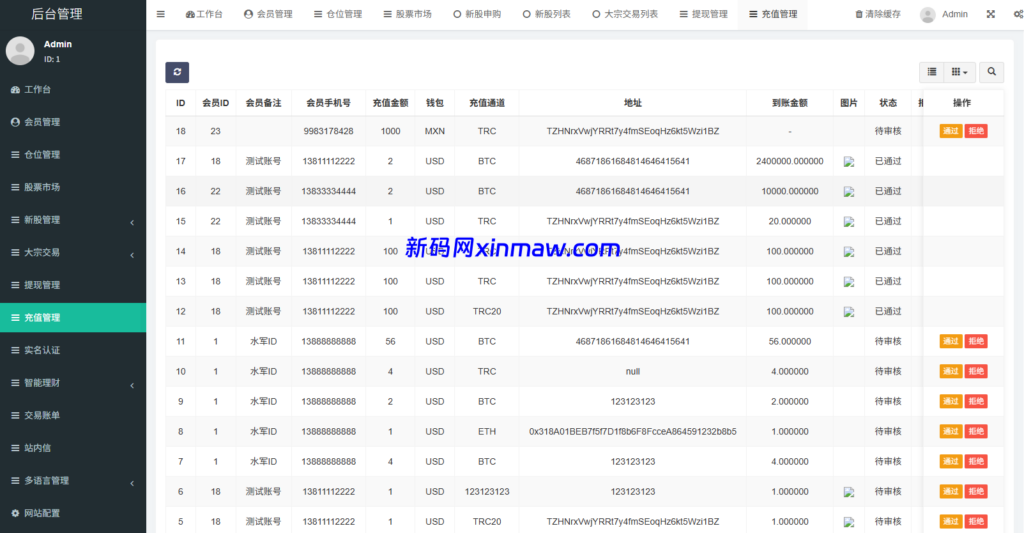Approve recharge ID 18 with 通过
Screen dimensions: 1024x533
(x=951, y=131)
